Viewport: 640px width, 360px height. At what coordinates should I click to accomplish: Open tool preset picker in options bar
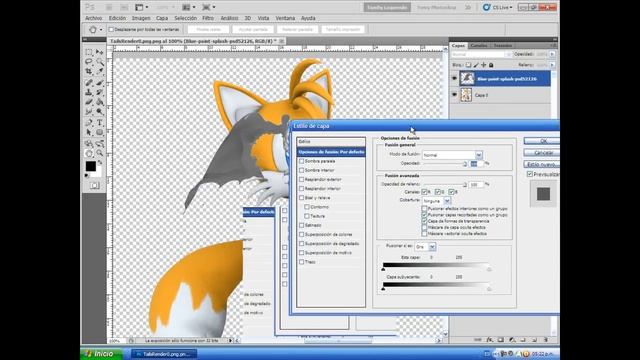click(95, 30)
